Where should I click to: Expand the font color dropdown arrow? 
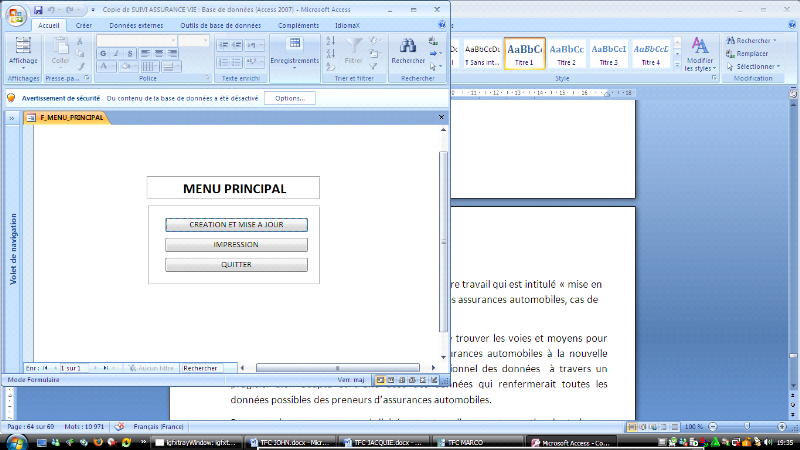(113, 66)
